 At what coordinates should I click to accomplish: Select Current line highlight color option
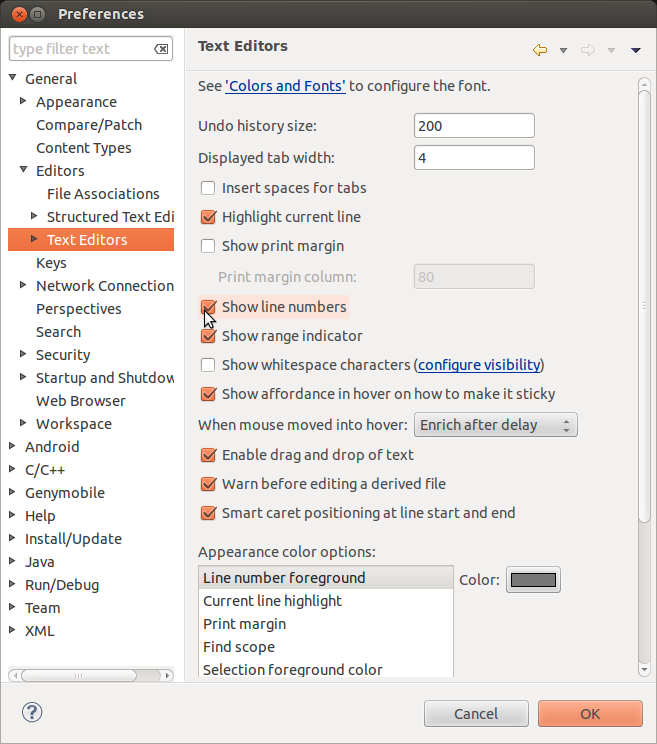tap(272, 601)
